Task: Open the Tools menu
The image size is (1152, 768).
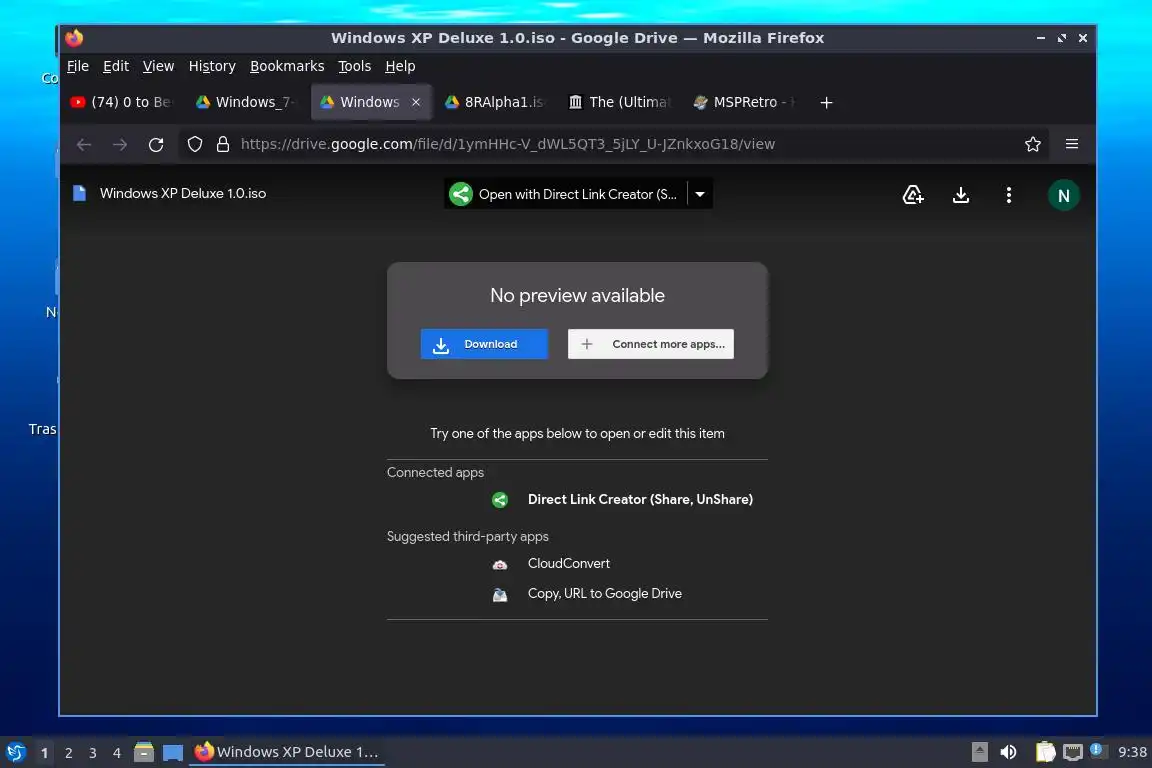Action: 354,66
